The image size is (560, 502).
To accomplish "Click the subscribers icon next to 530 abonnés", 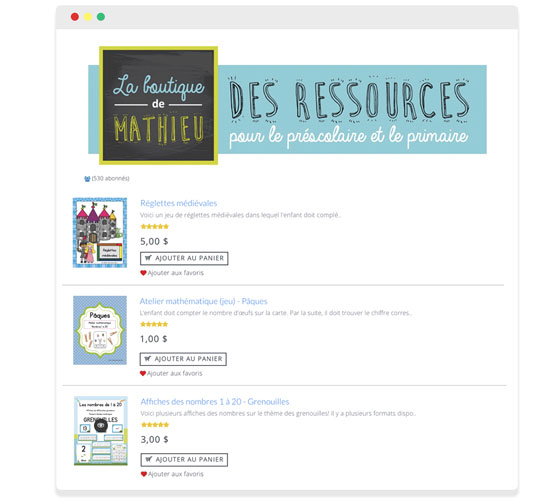I will pos(87,179).
